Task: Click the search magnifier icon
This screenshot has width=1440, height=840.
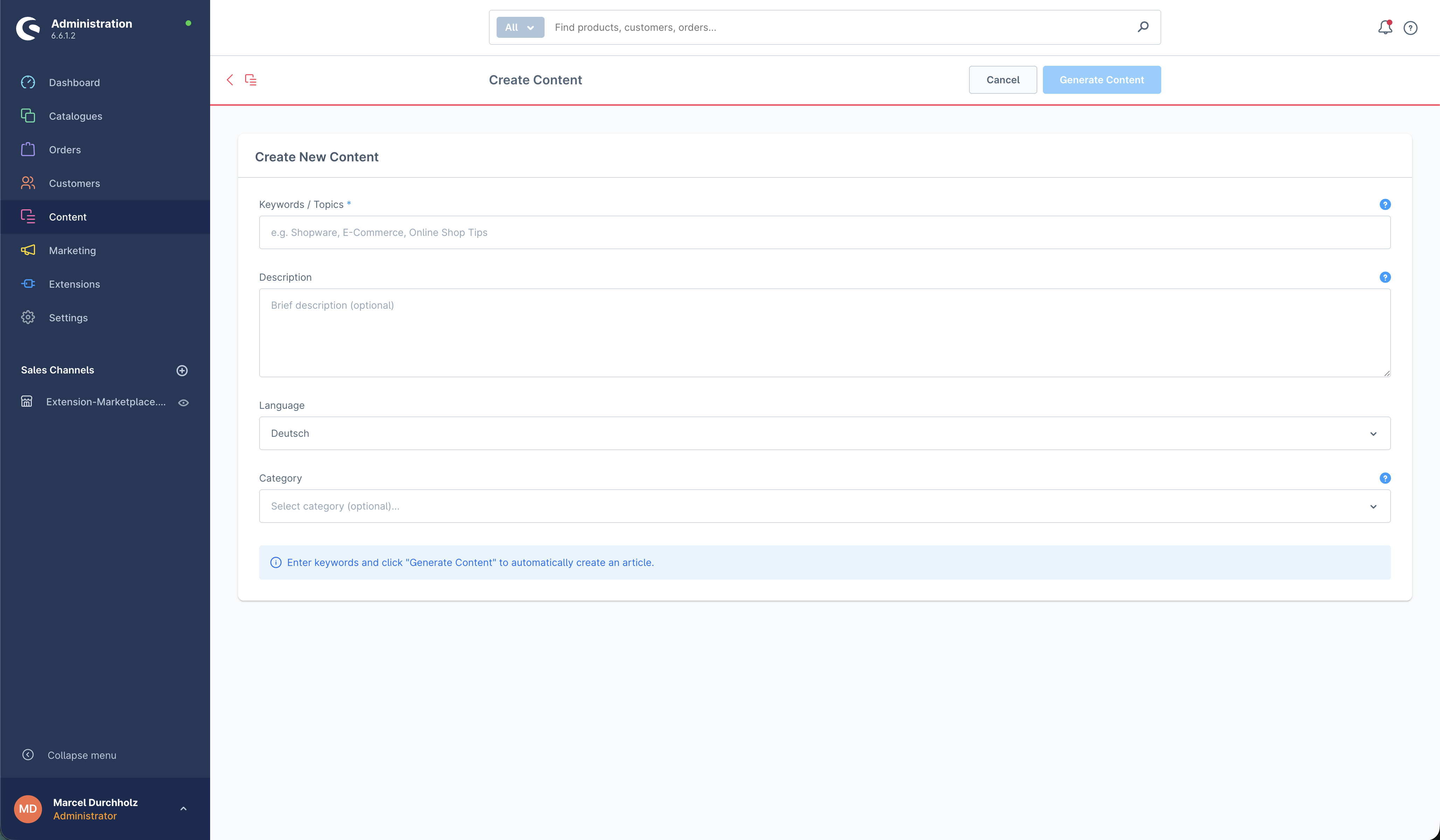Action: (1143, 27)
